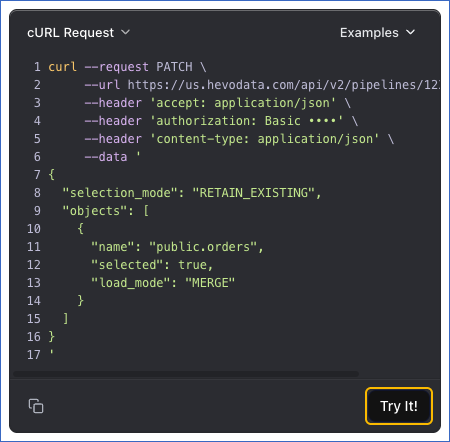Click the "objects": [ line
This screenshot has height=442, width=450.
106,211
